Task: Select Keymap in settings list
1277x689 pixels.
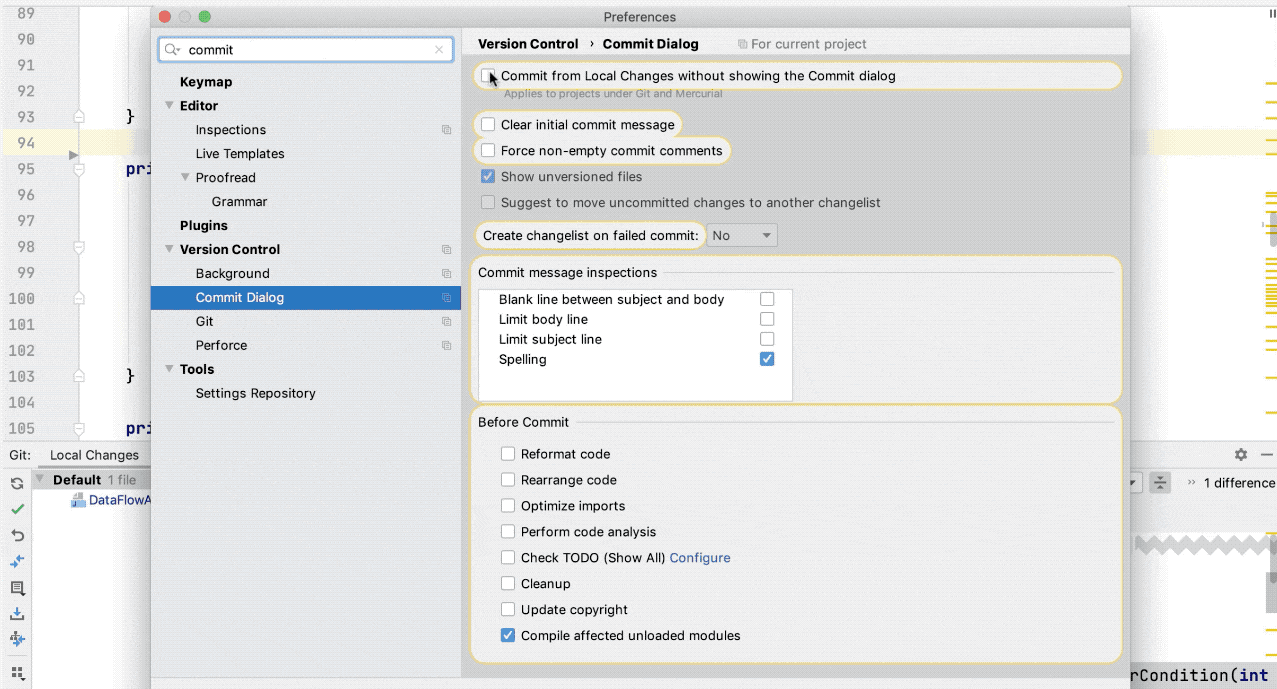Action: 206,82
